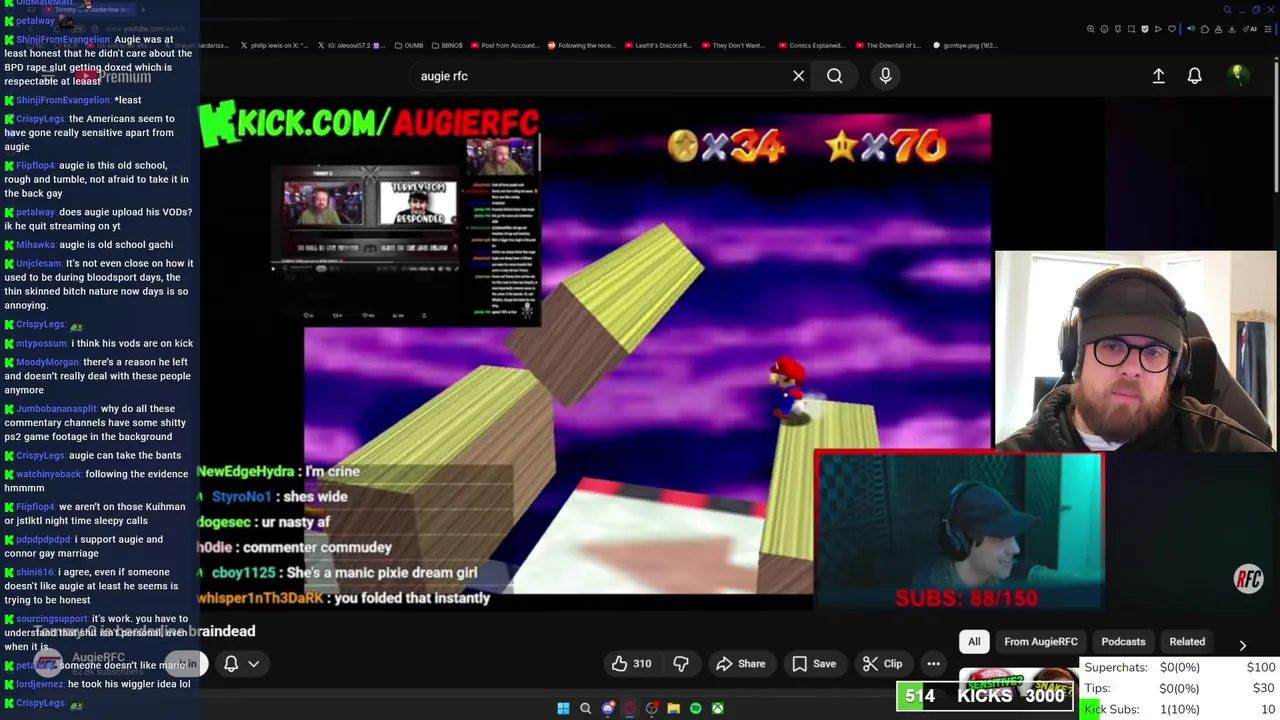This screenshot has width=1280, height=720.
Task: Select the 'Related' filter chip
Action: click(x=1187, y=642)
